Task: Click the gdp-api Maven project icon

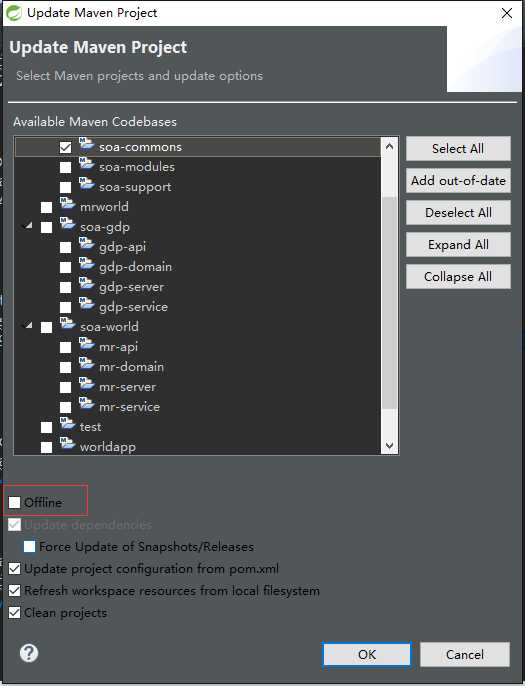Action: (87, 245)
